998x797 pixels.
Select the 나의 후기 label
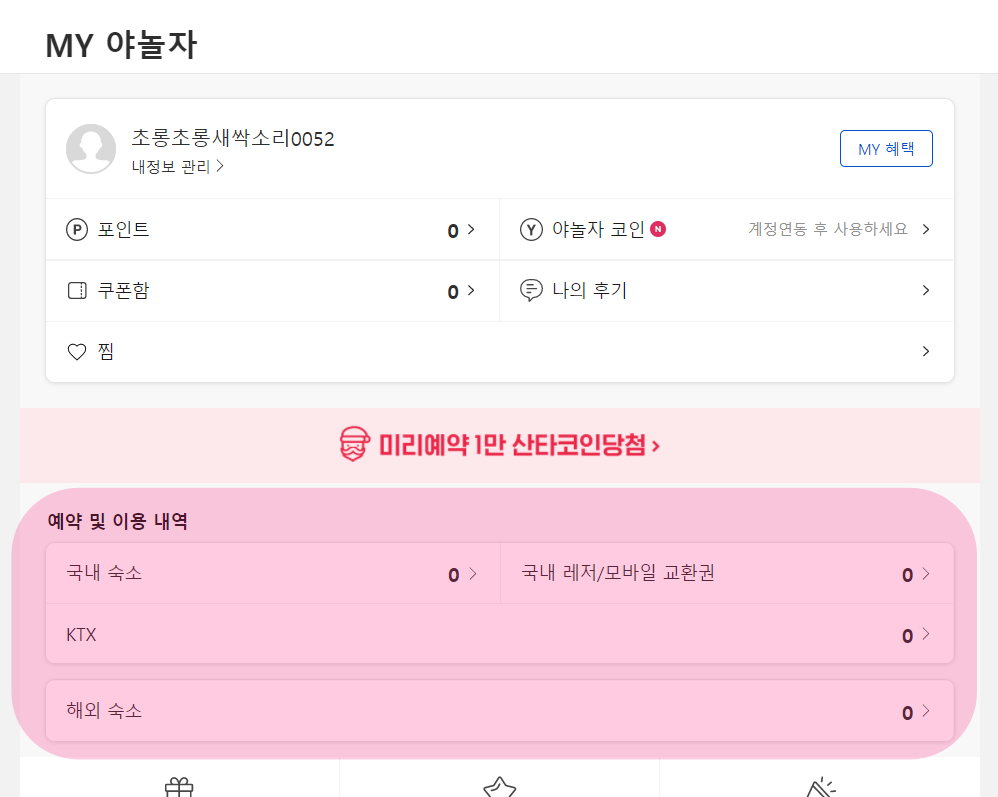[589, 290]
